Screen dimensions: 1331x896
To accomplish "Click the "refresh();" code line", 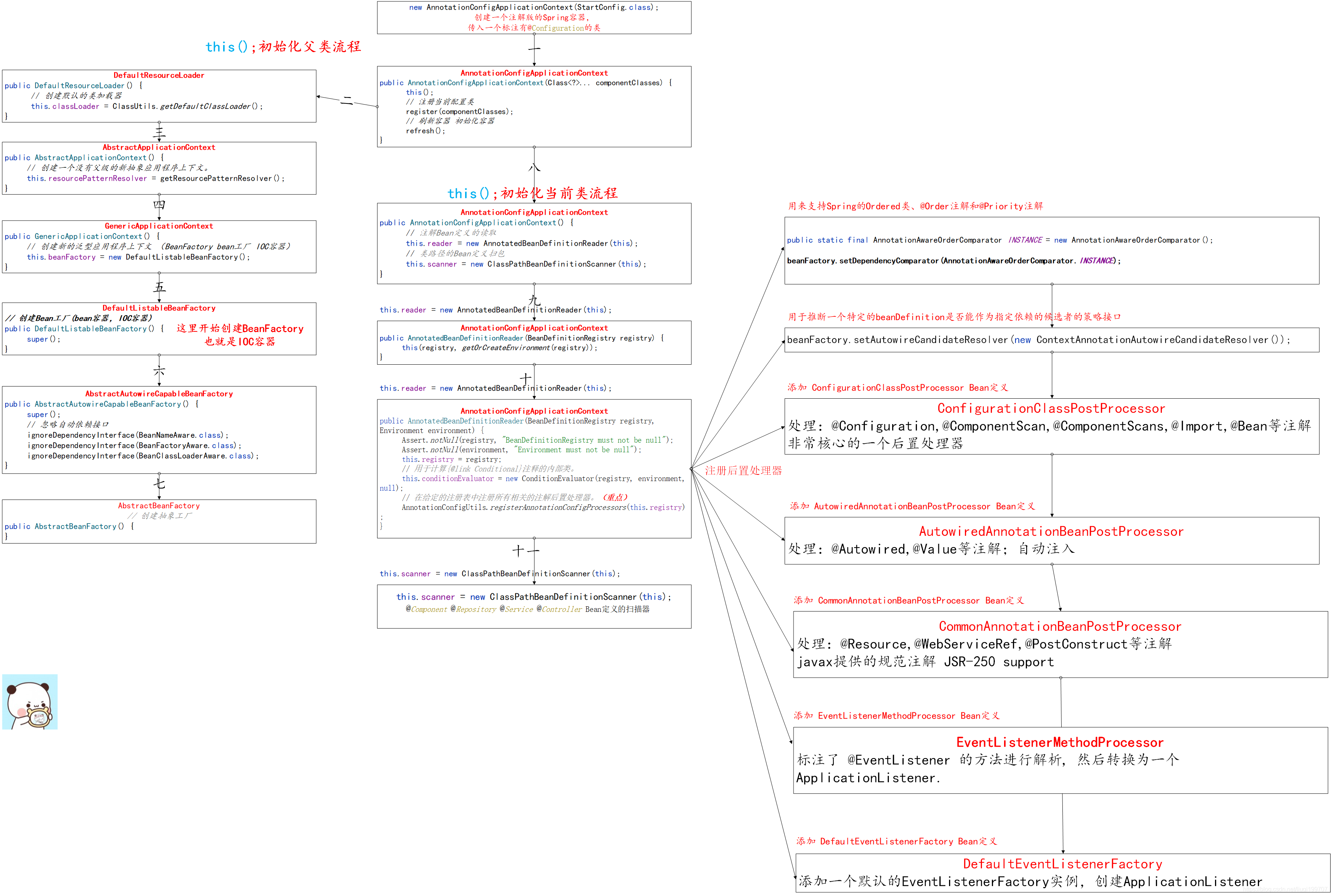I will click(425, 131).
